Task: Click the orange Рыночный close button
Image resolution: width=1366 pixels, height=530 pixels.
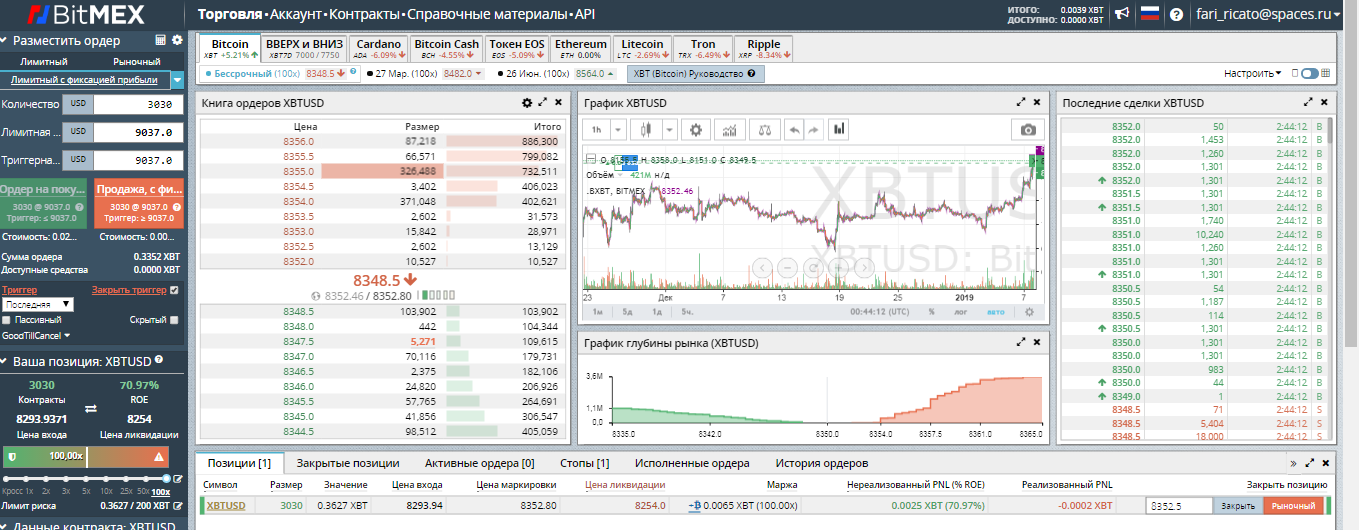Action: click(1293, 506)
